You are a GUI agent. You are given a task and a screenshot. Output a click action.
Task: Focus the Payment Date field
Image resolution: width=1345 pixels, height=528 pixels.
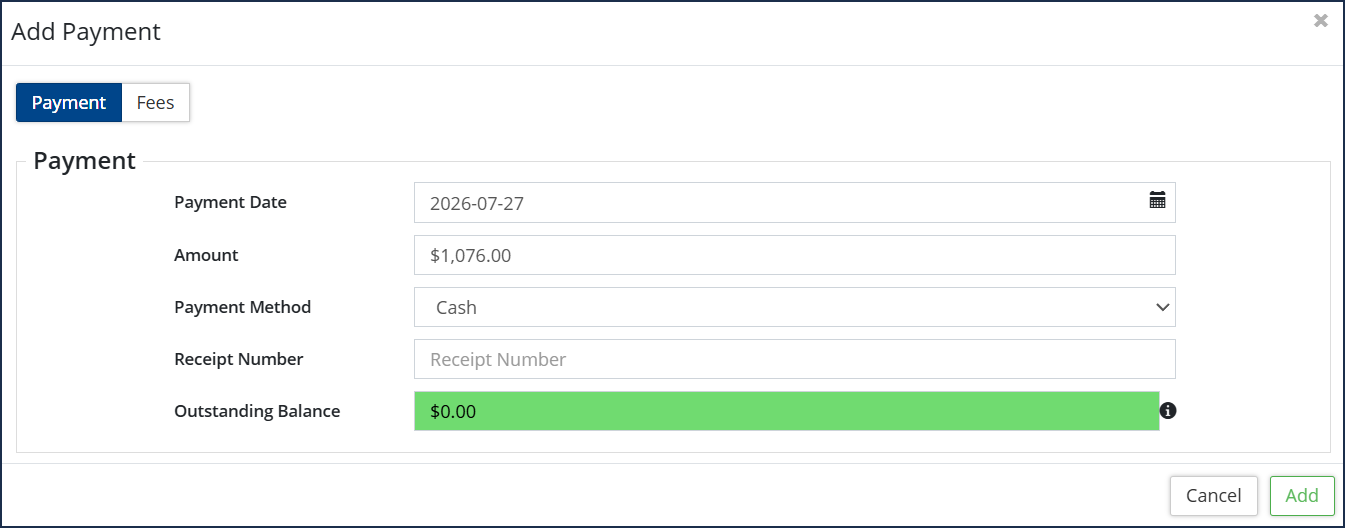[795, 202]
